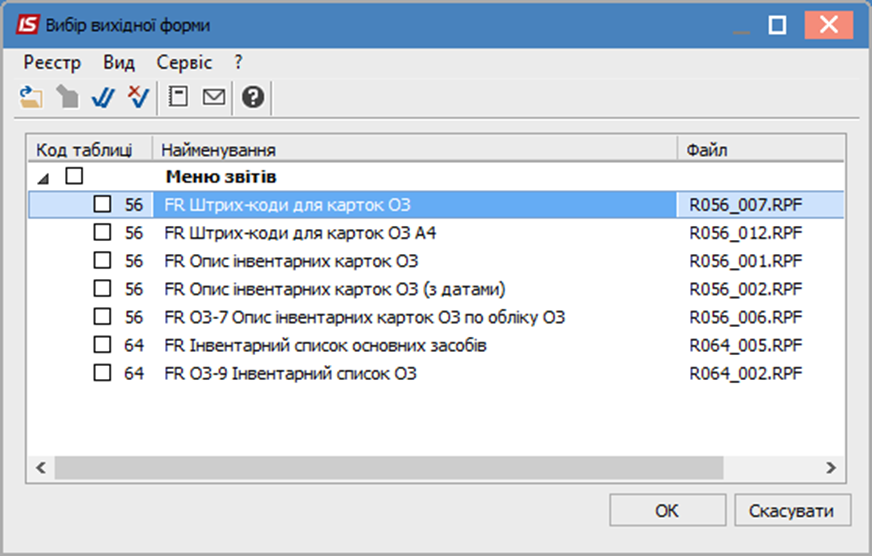Screen dimensions: 872x556
Task: Open the Сервіс menu
Action: (184, 63)
